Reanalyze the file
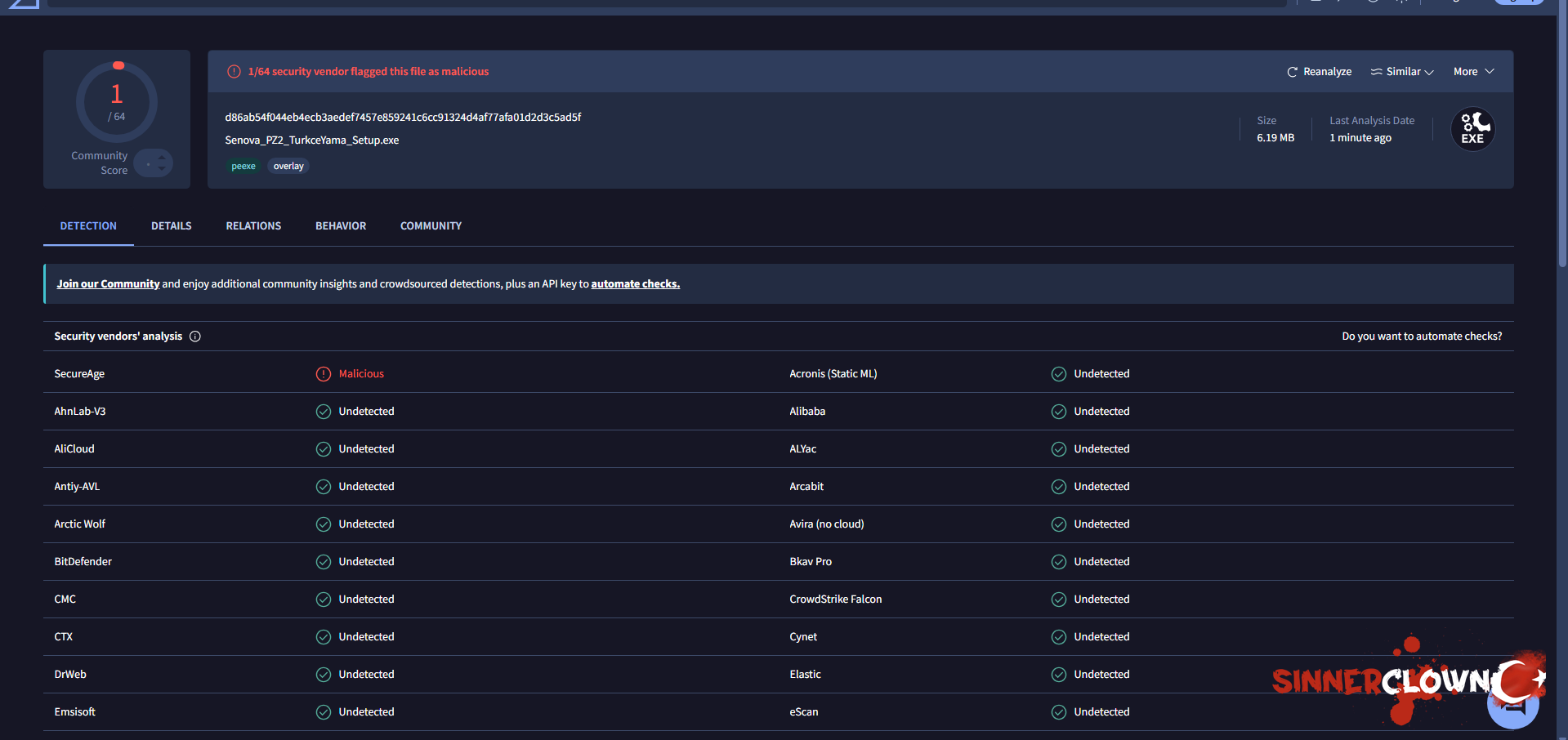The height and width of the screenshot is (740, 1568). click(x=1319, y=72)
